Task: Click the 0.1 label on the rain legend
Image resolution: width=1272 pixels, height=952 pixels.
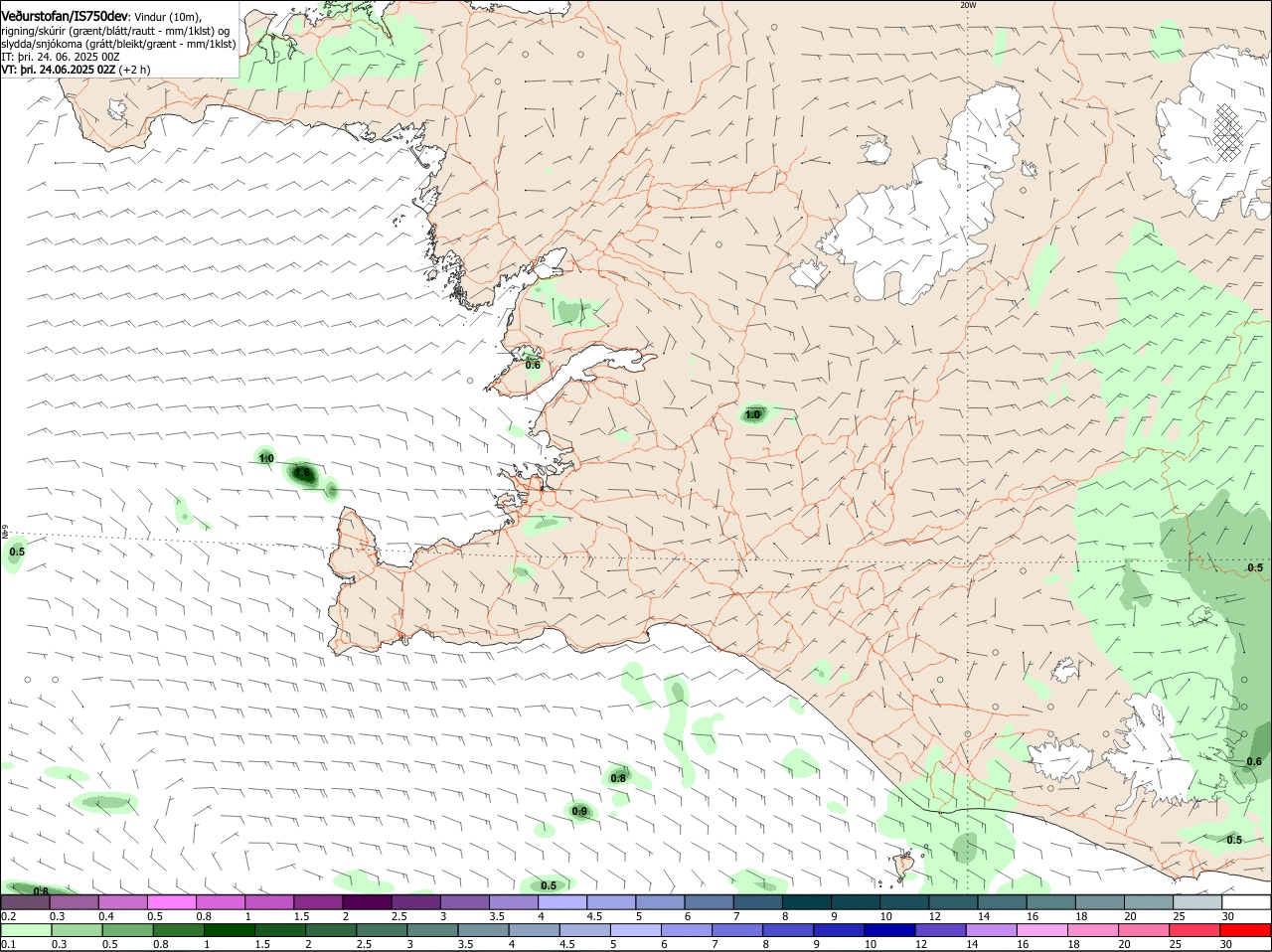Action: (x=8, y=944)
